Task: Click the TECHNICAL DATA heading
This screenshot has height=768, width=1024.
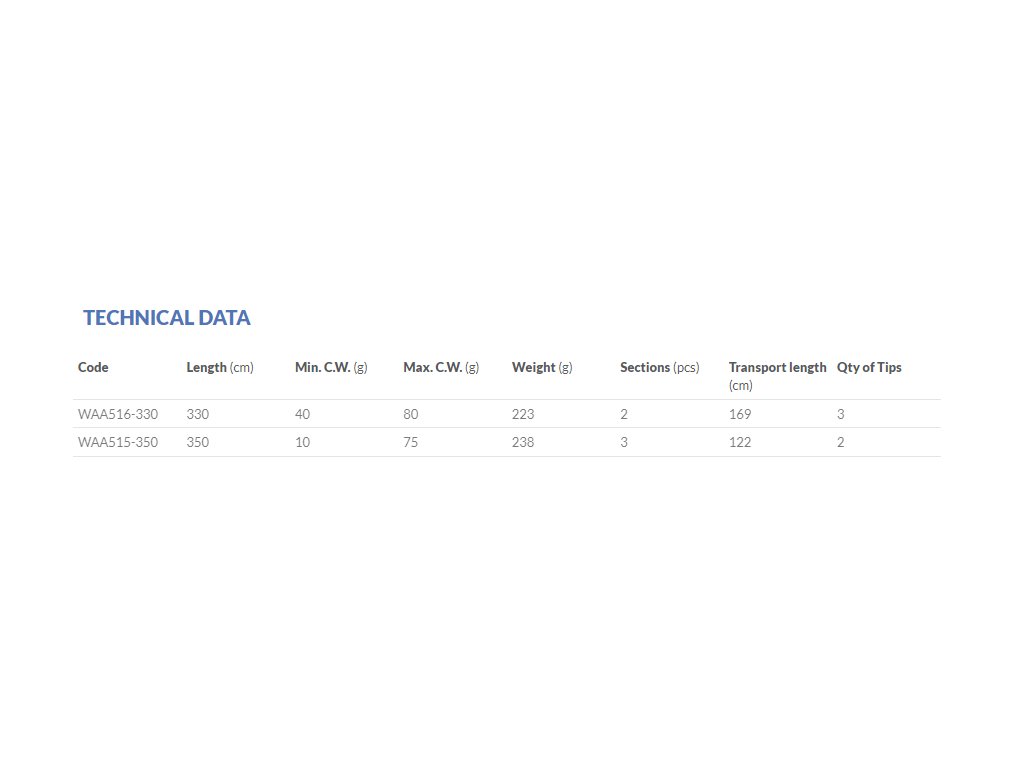Action: pyautogui.click(x=166, y=318)
